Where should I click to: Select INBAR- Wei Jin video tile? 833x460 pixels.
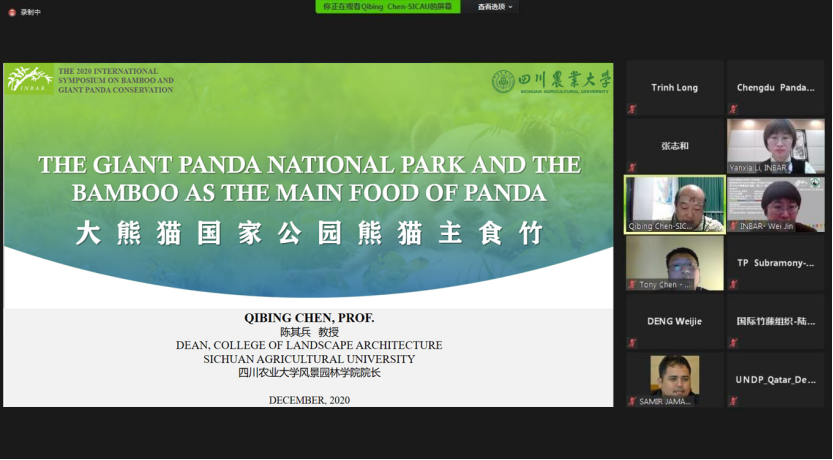click(776, 205)
